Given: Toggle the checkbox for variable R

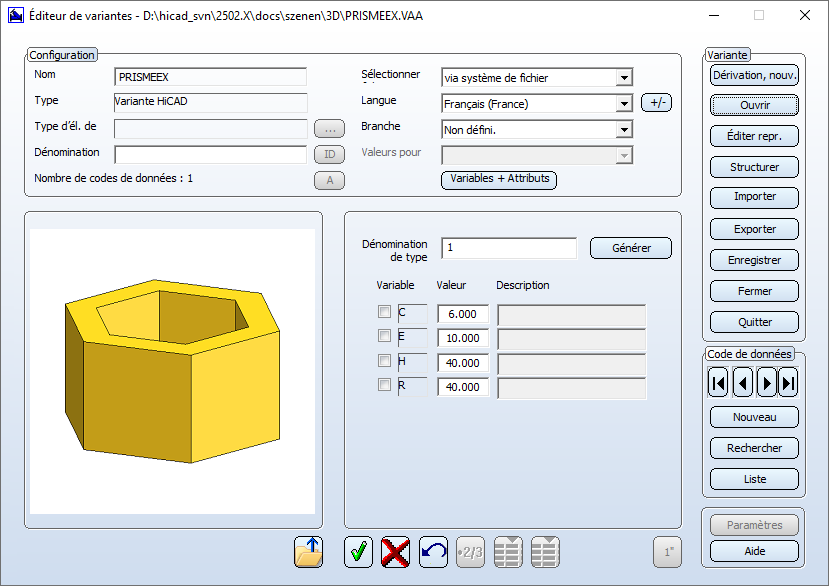Looking at the screenshot, I should point(384,385).
